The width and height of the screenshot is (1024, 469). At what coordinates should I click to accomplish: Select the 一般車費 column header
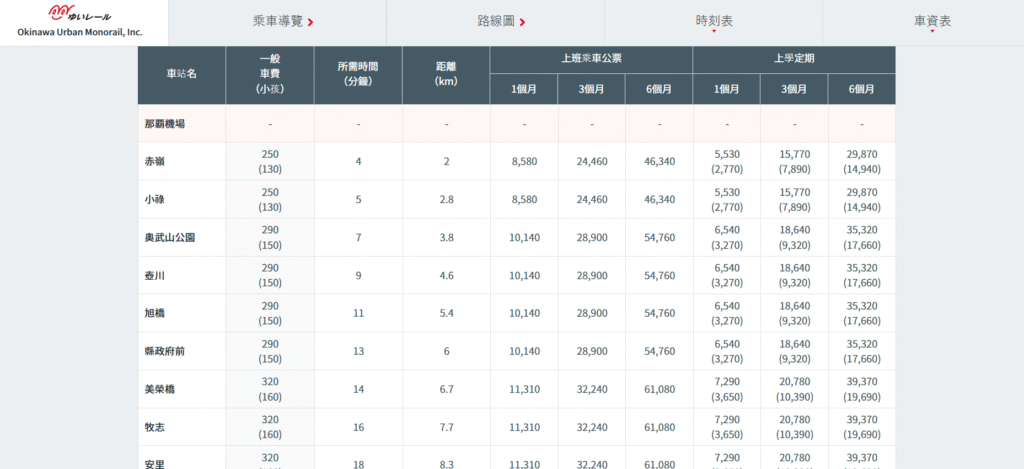pos(269,74)
